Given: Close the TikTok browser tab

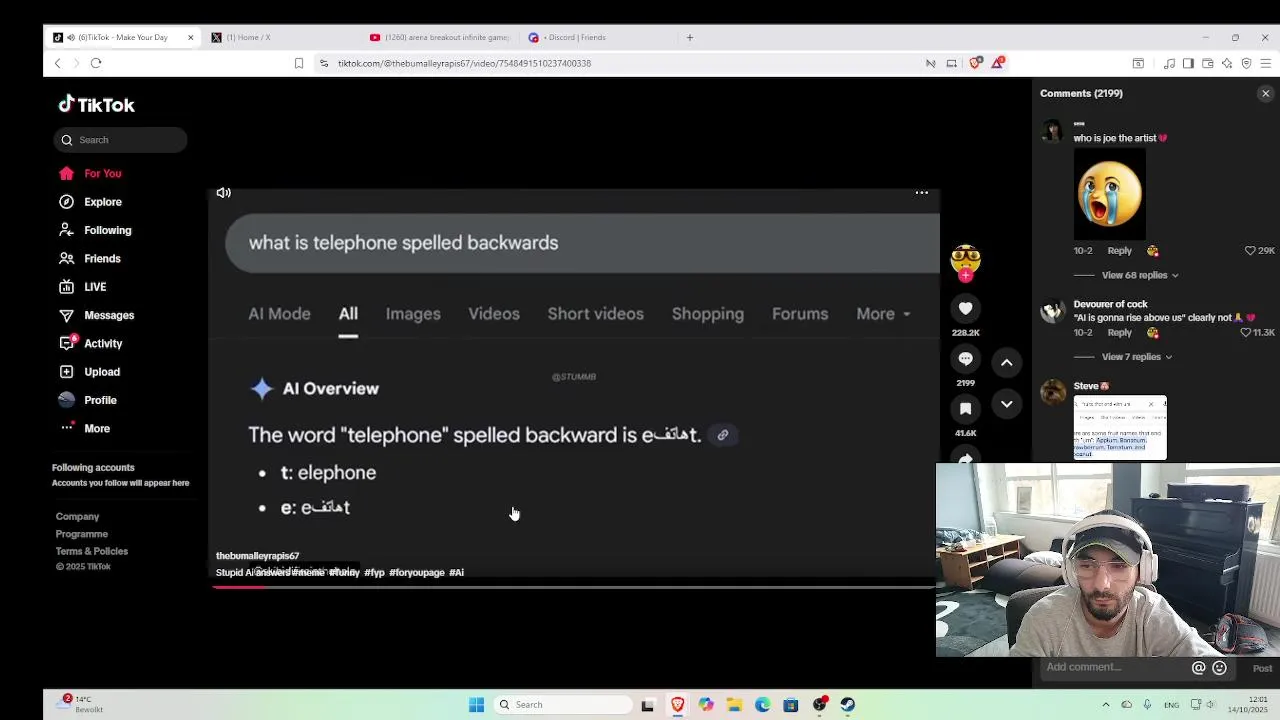Looking at the screenshot, I should tap(190, 37).
